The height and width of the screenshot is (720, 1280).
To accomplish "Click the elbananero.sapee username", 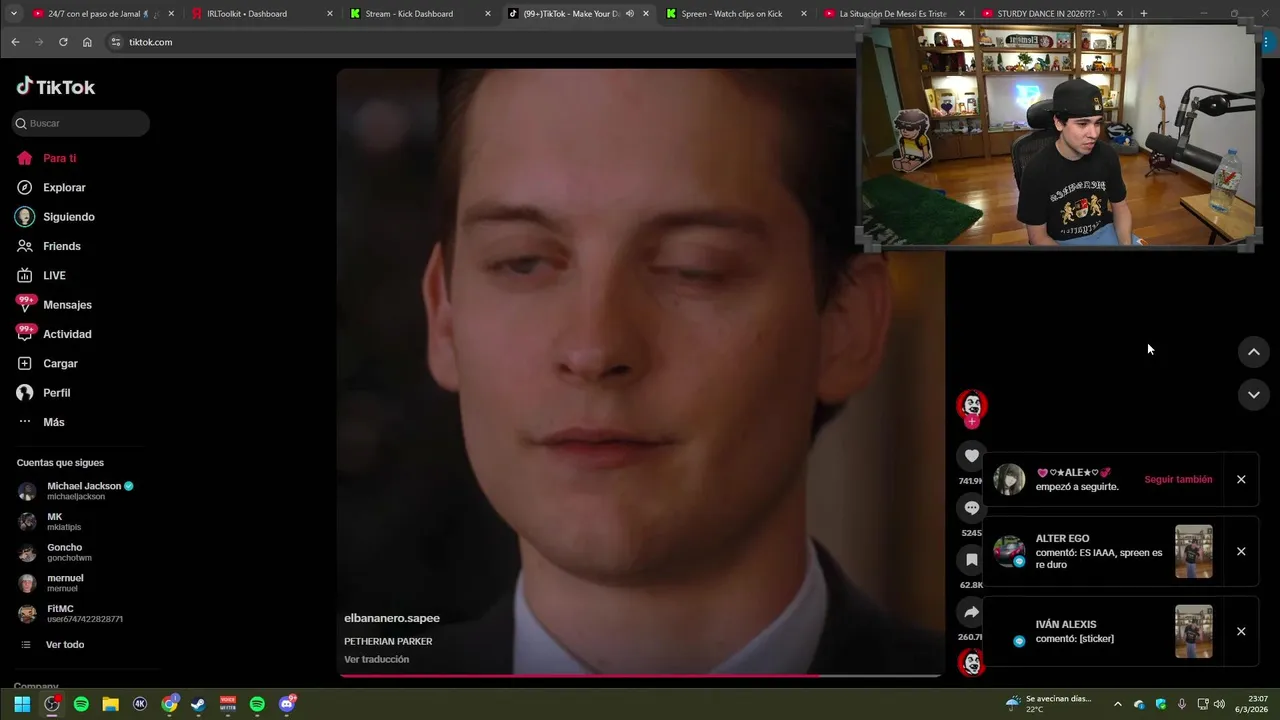I will coord(392,618).
